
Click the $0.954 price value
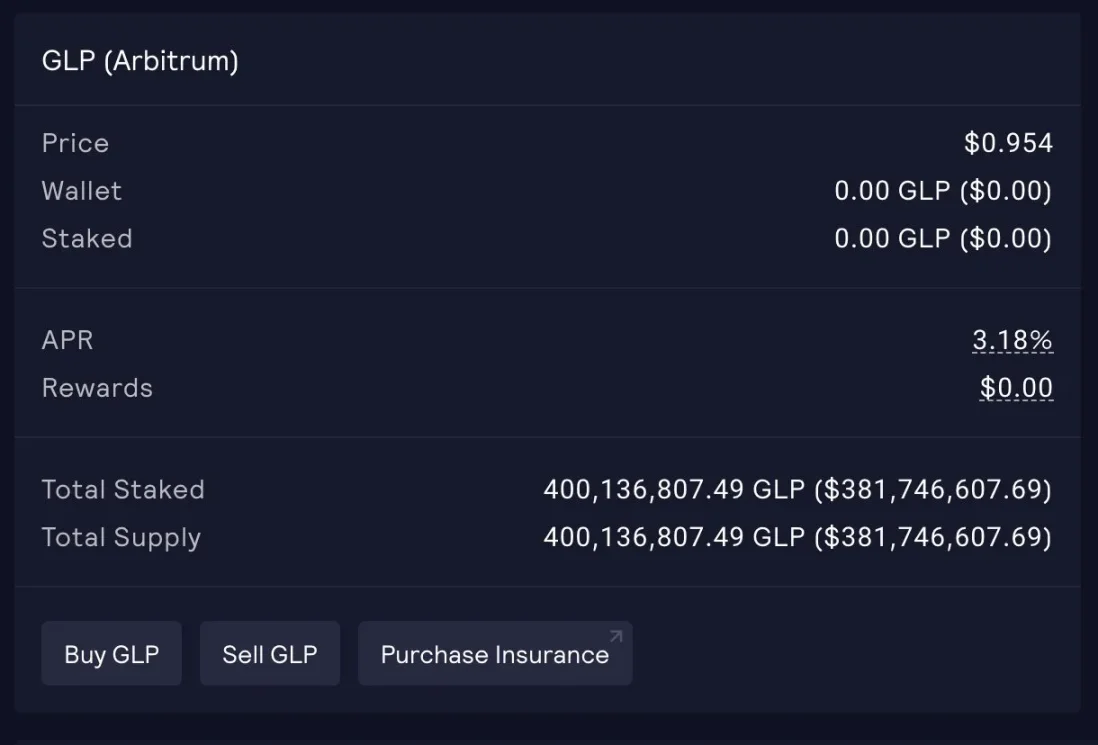1008,143
